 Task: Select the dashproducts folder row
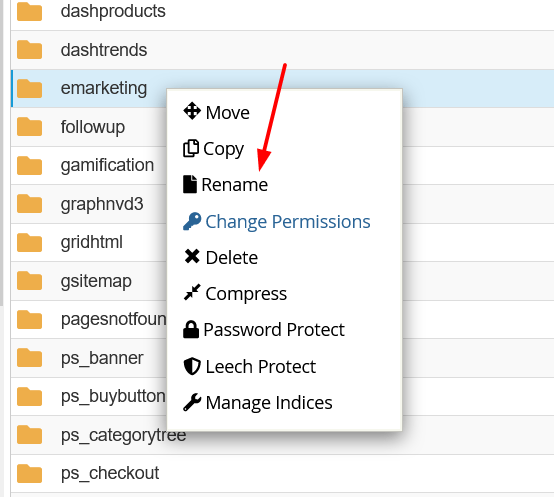(283, 11)
